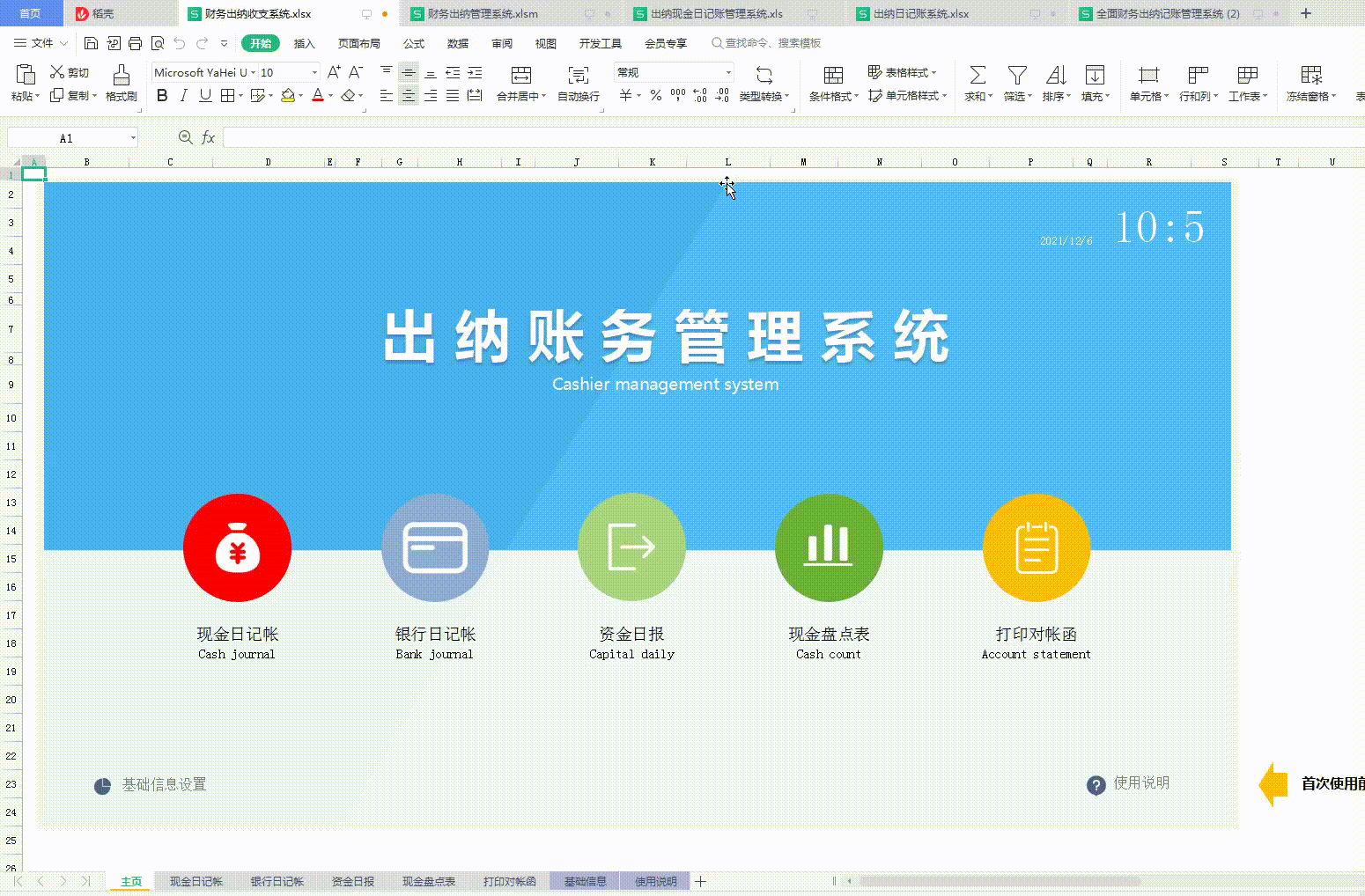Open the Account statement document icon
Image resolution: width=1365 pixels, height=896 pixels.
pyautogui.click(x=1036, y=547)
